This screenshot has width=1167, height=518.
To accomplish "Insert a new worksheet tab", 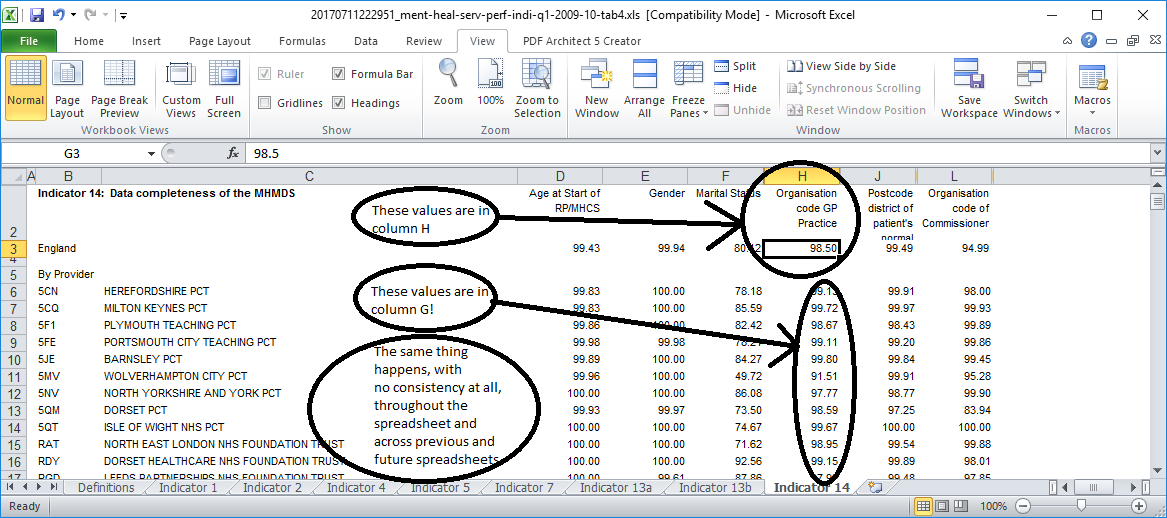I will click(x=876, y=488).
